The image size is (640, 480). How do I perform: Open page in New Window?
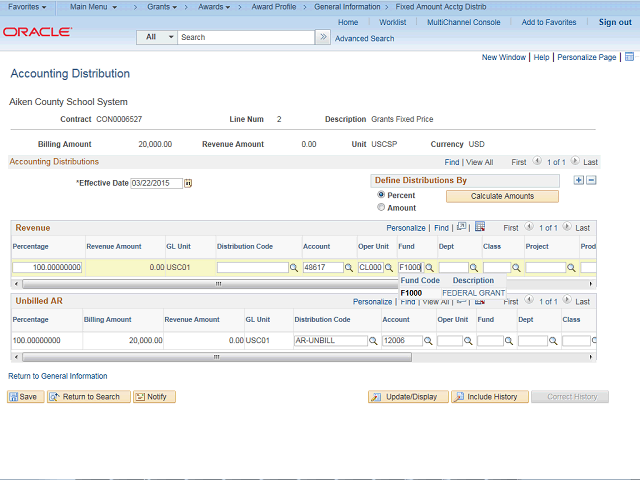pos(504,57)
